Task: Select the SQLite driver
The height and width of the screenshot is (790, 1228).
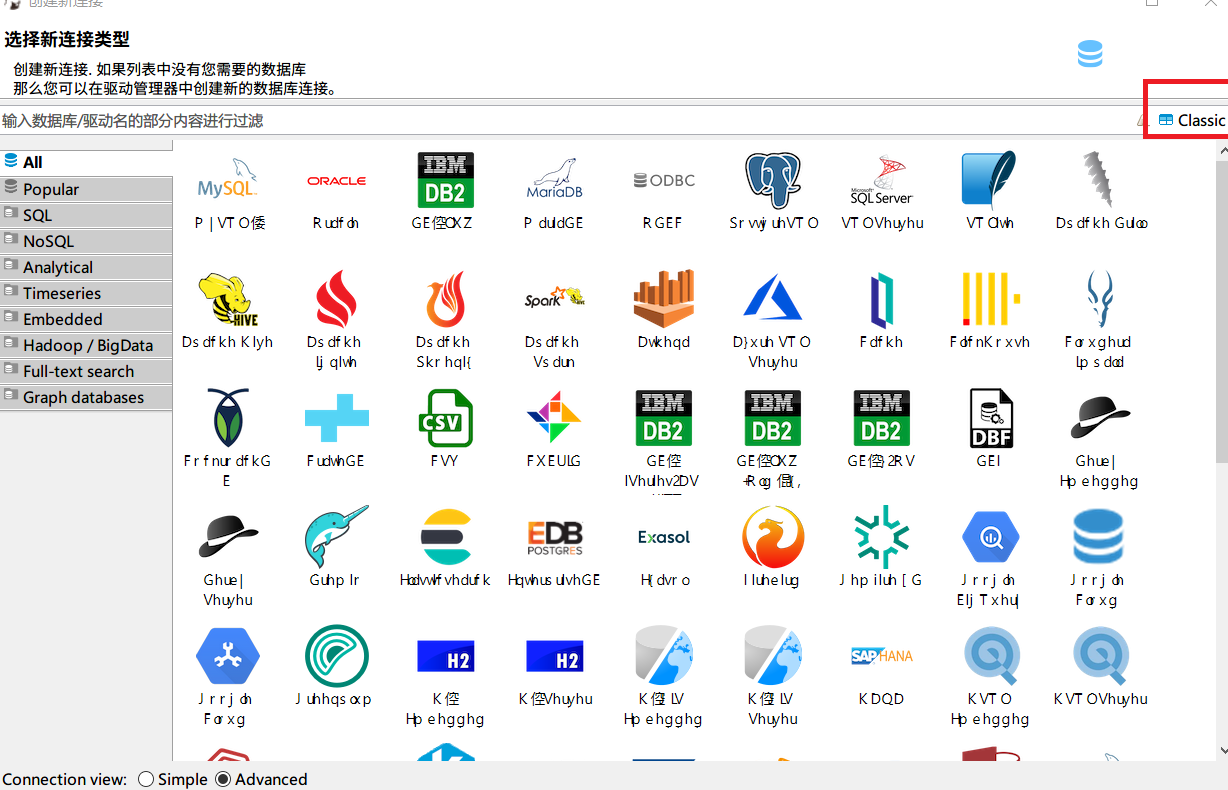Action: (x=990, y=190)
